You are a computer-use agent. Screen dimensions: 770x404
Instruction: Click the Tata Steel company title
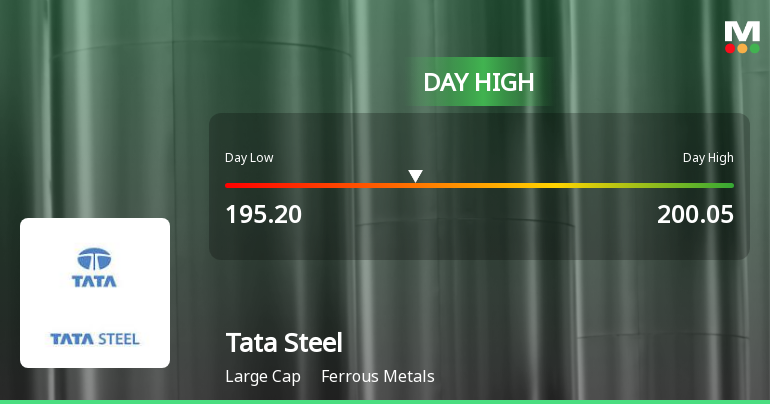tap(284, 343)
